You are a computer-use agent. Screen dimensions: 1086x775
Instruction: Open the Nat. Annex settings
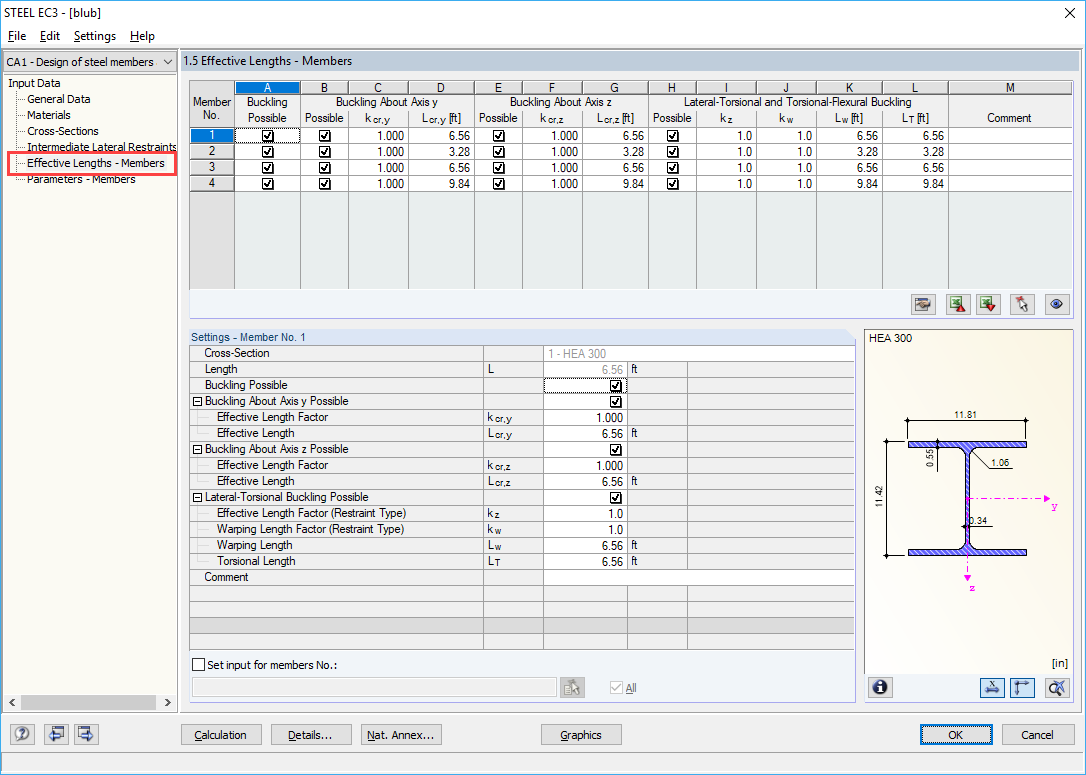tap(400, 734)
